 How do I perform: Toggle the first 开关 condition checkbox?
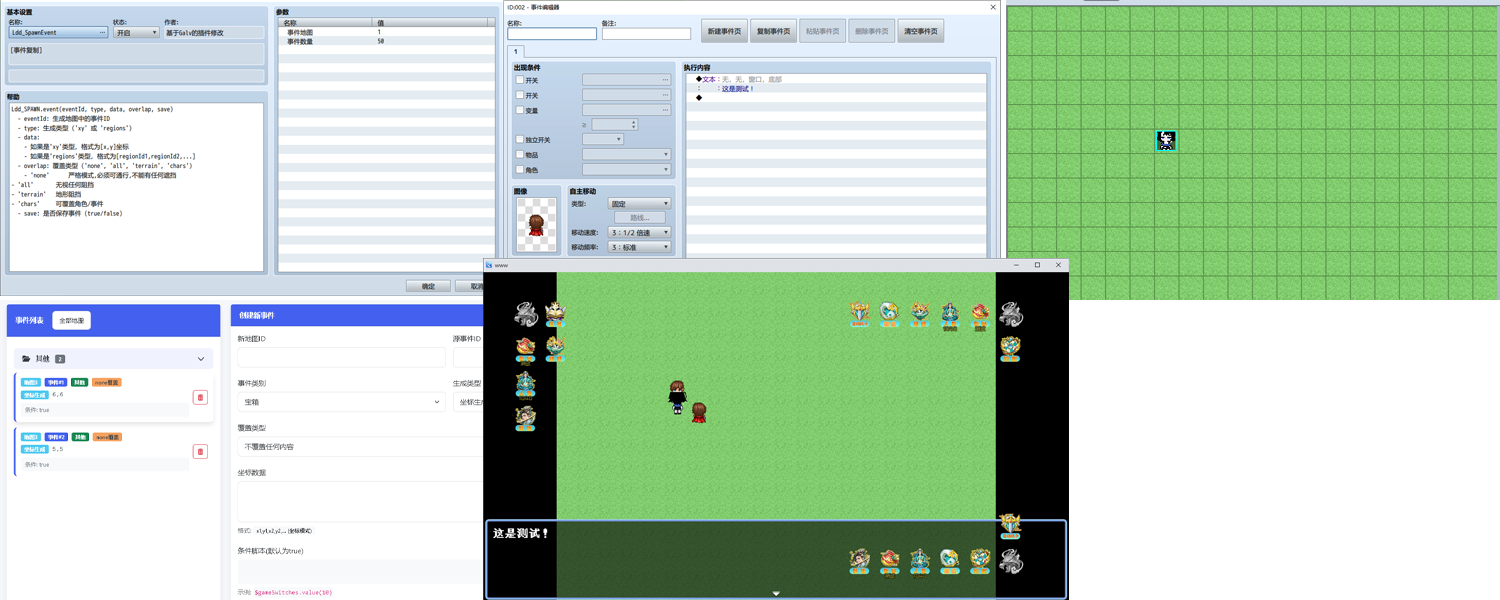(520, 80)
